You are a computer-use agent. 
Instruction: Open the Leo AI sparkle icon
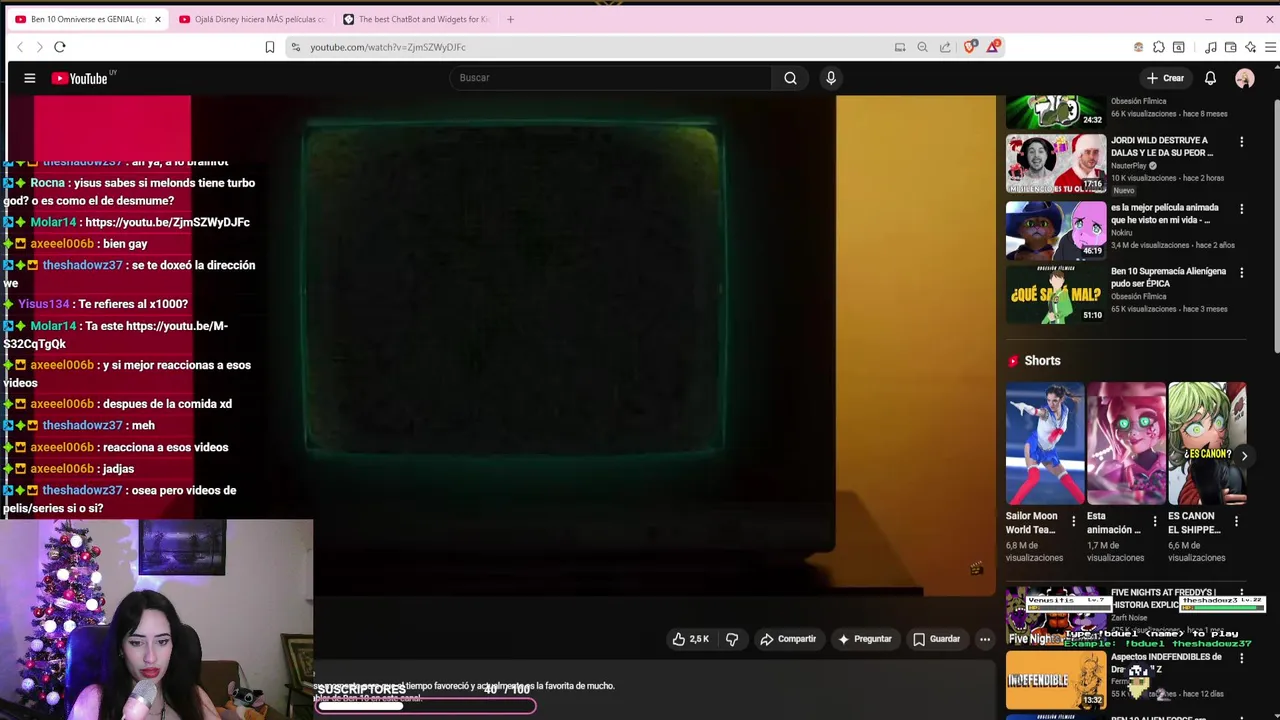tap(1251, 47)
